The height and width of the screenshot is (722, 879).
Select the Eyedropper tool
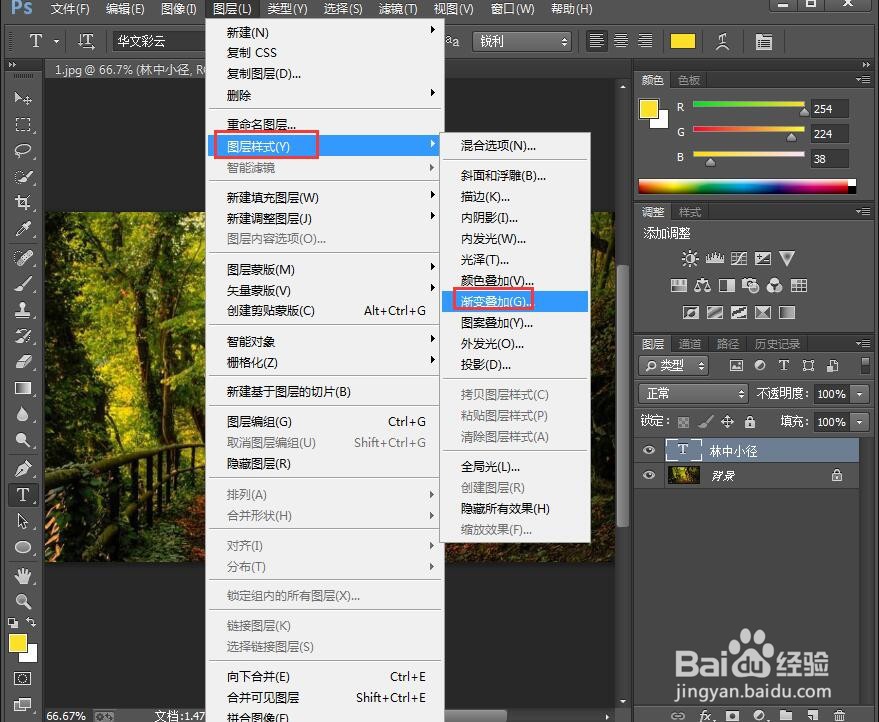[22, 229]
